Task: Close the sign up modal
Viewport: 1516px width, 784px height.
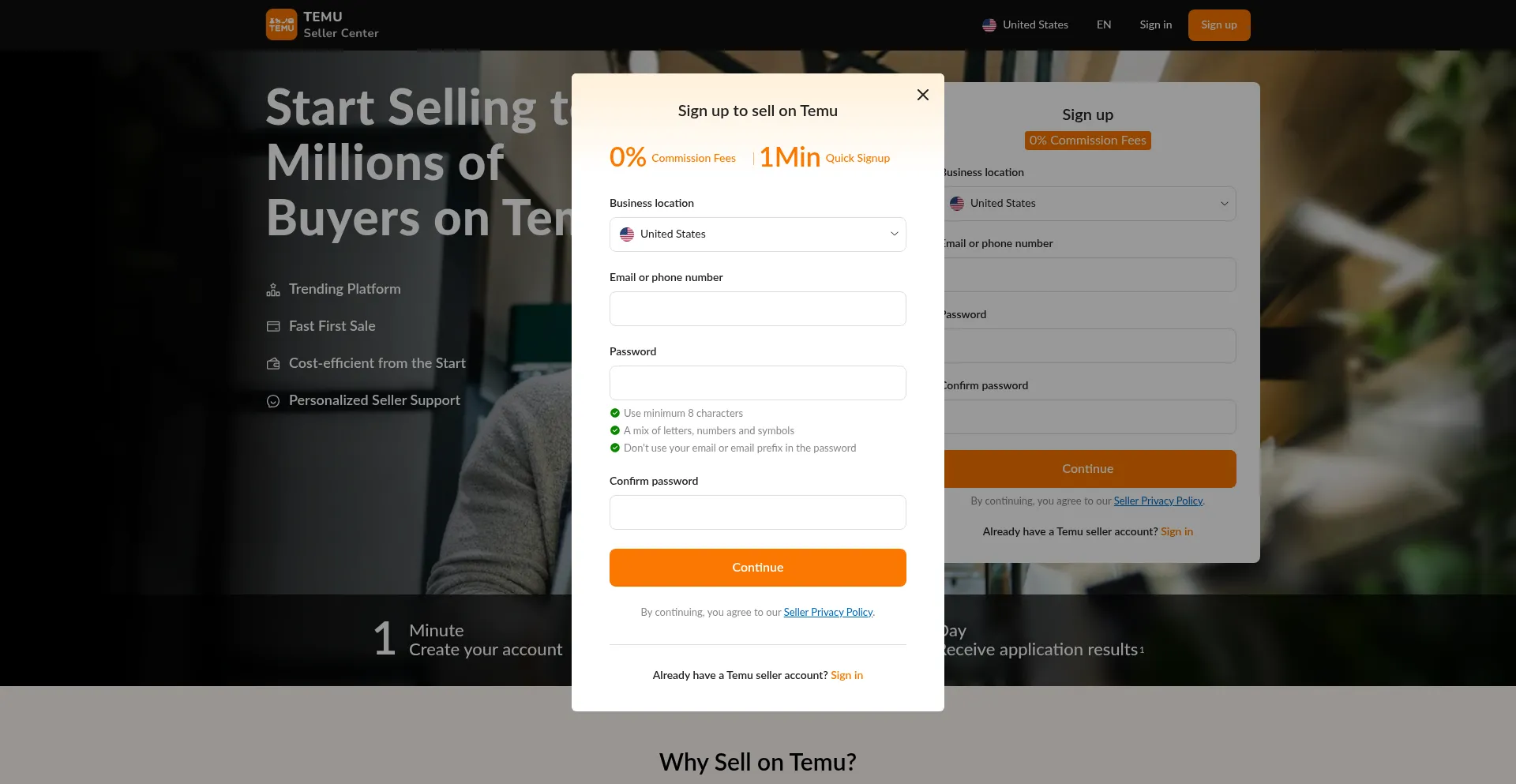Action: pos(922,95)
